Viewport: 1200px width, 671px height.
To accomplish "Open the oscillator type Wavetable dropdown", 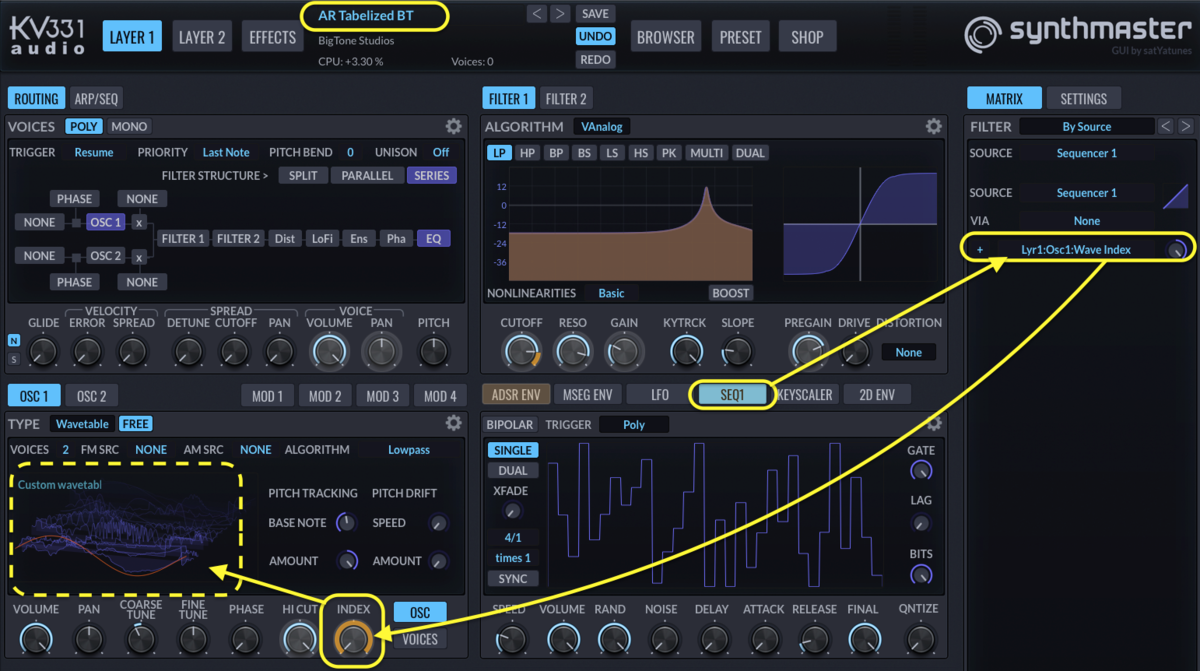I will (x=82, y=424).
